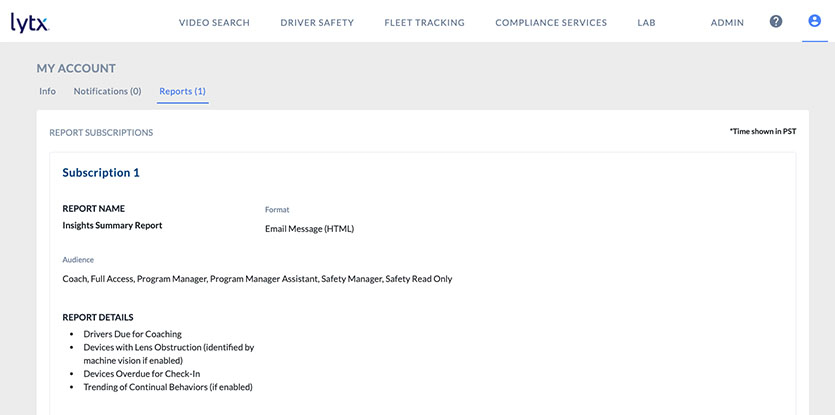Navigate to the Lab menu item
This screenshot has width=835, height=415.
[646, 23]
